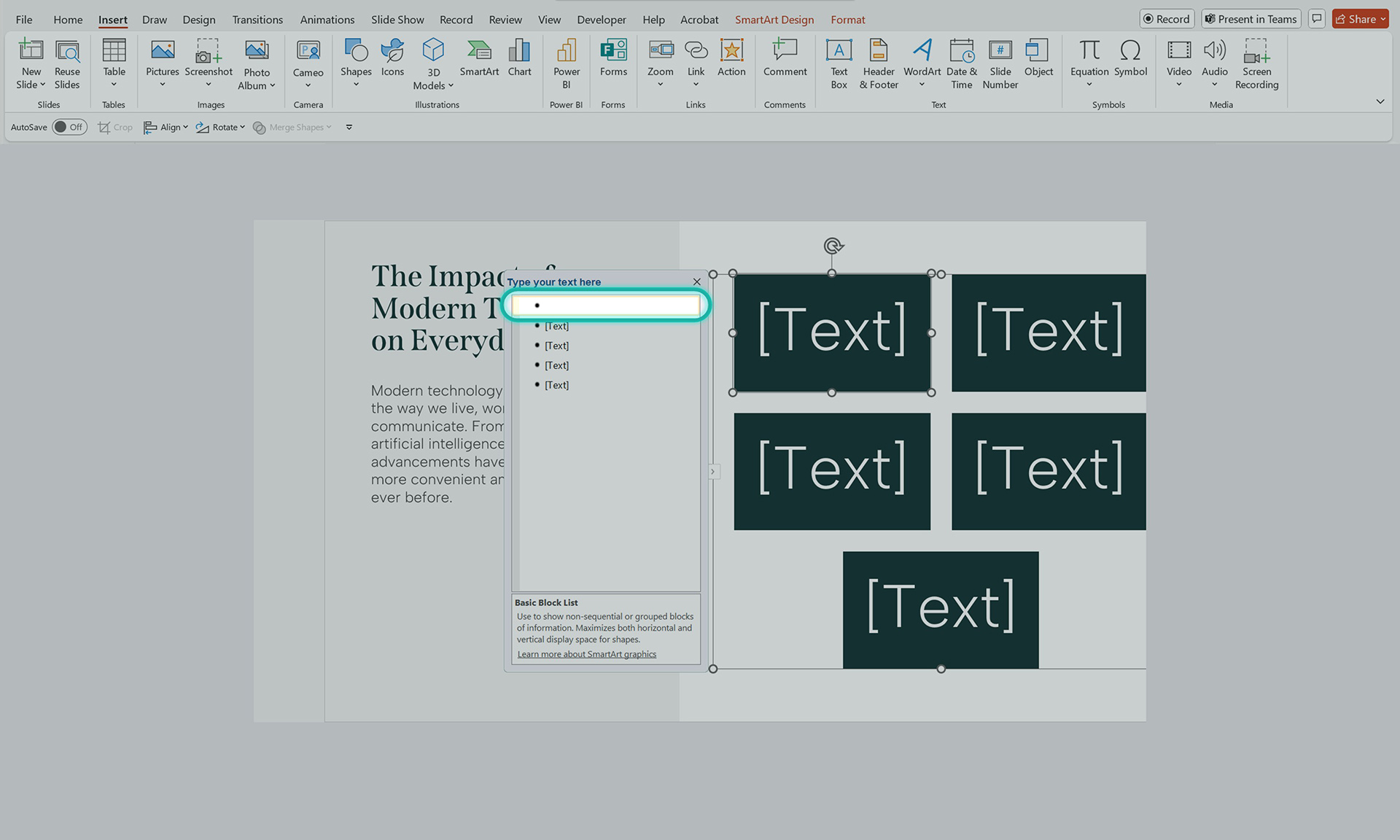
Task: Open the Screen Recording tool
Action: 1256,62
